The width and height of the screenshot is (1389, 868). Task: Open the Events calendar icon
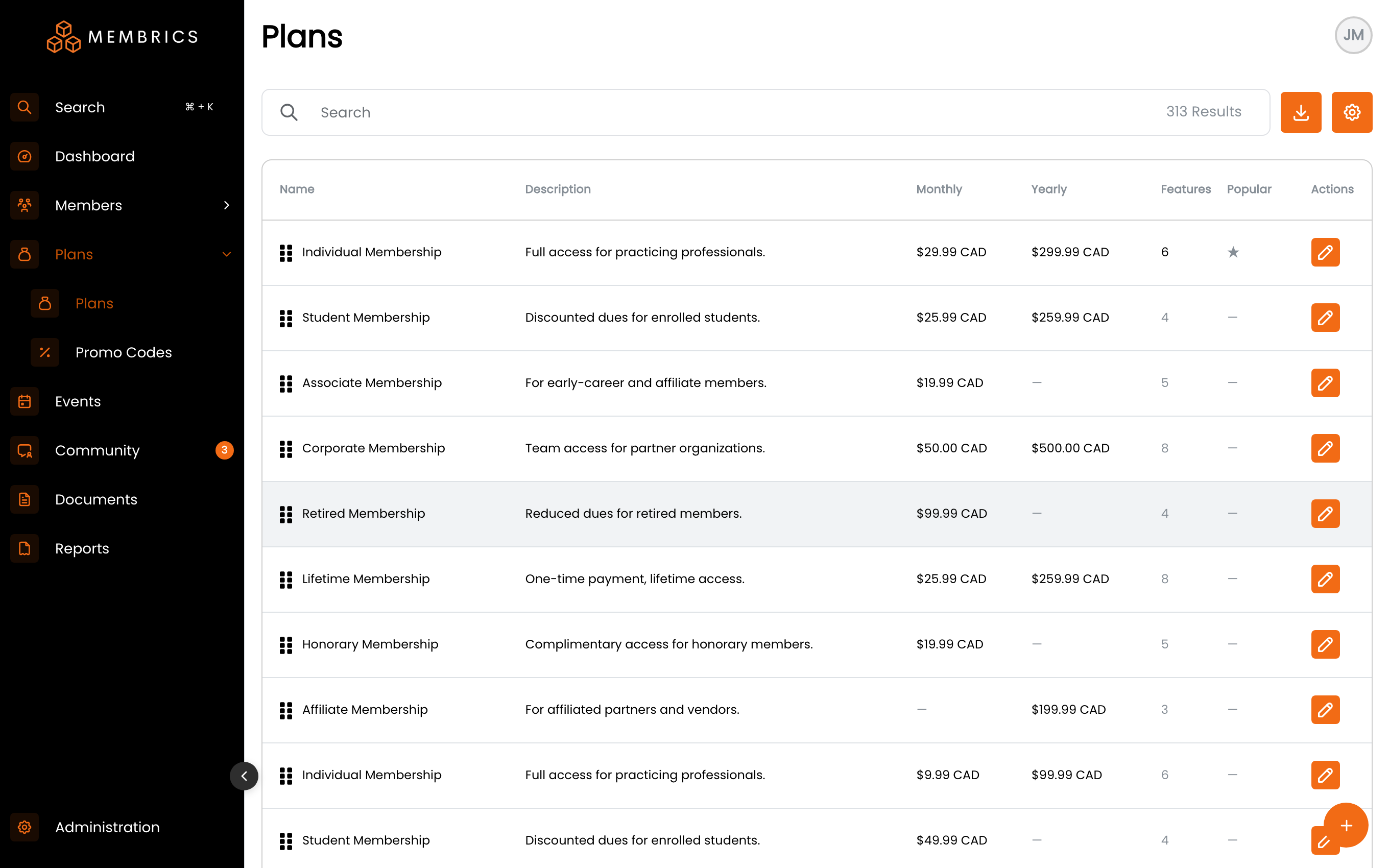[25, 401]
